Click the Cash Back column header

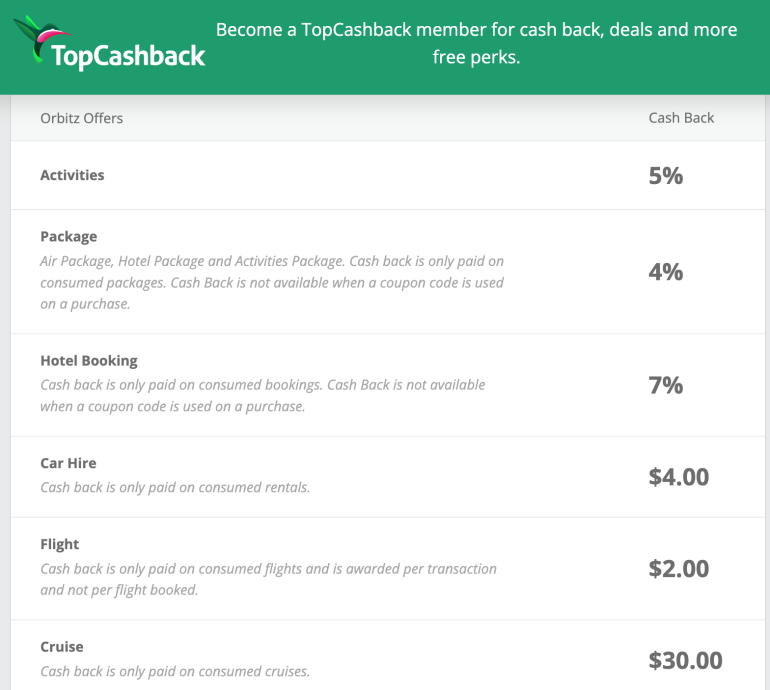coord(681,118)
